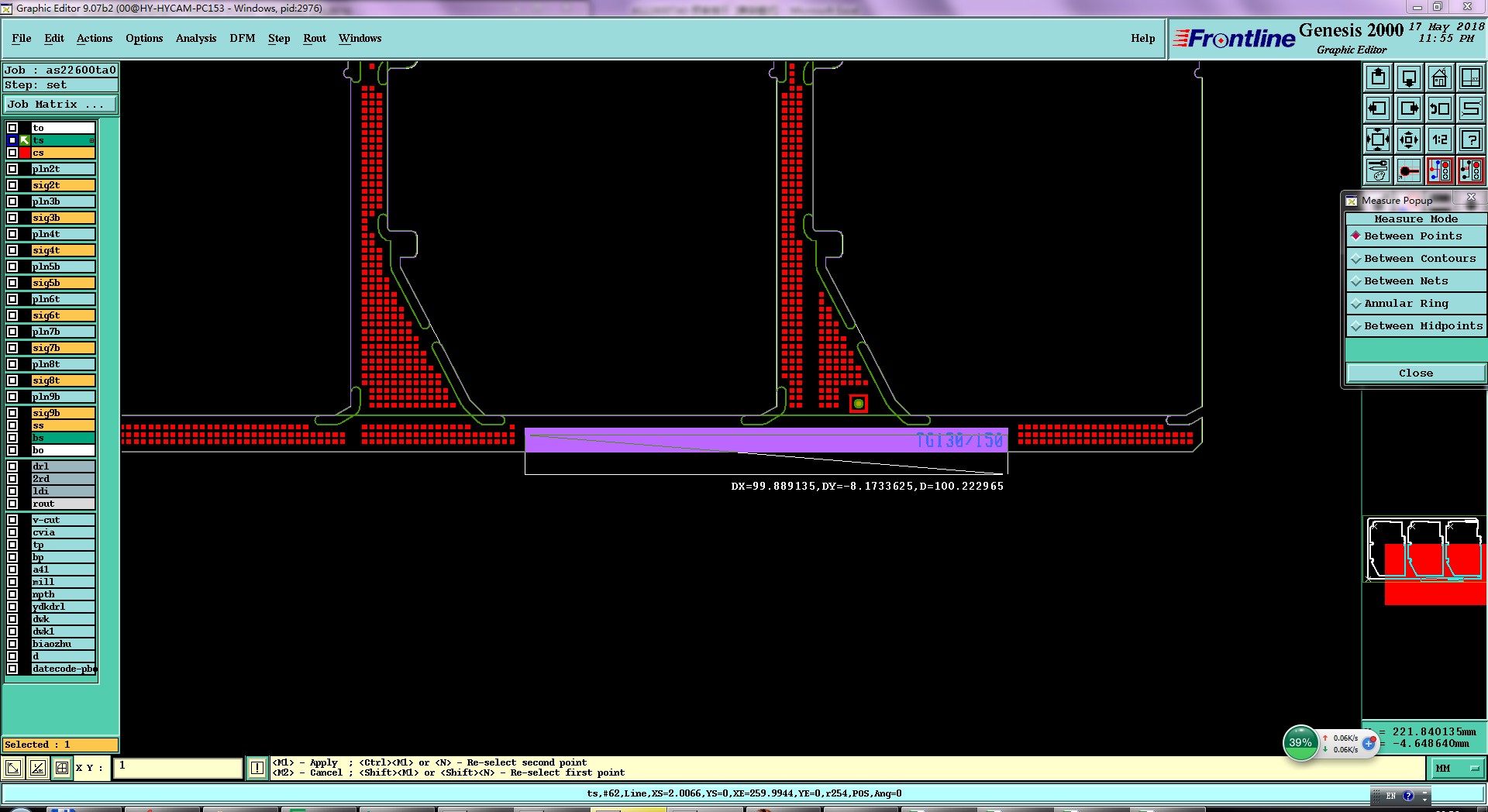The image size is (1488, 812).
Task: Select the biaozhu layer row
Action: 63,644
